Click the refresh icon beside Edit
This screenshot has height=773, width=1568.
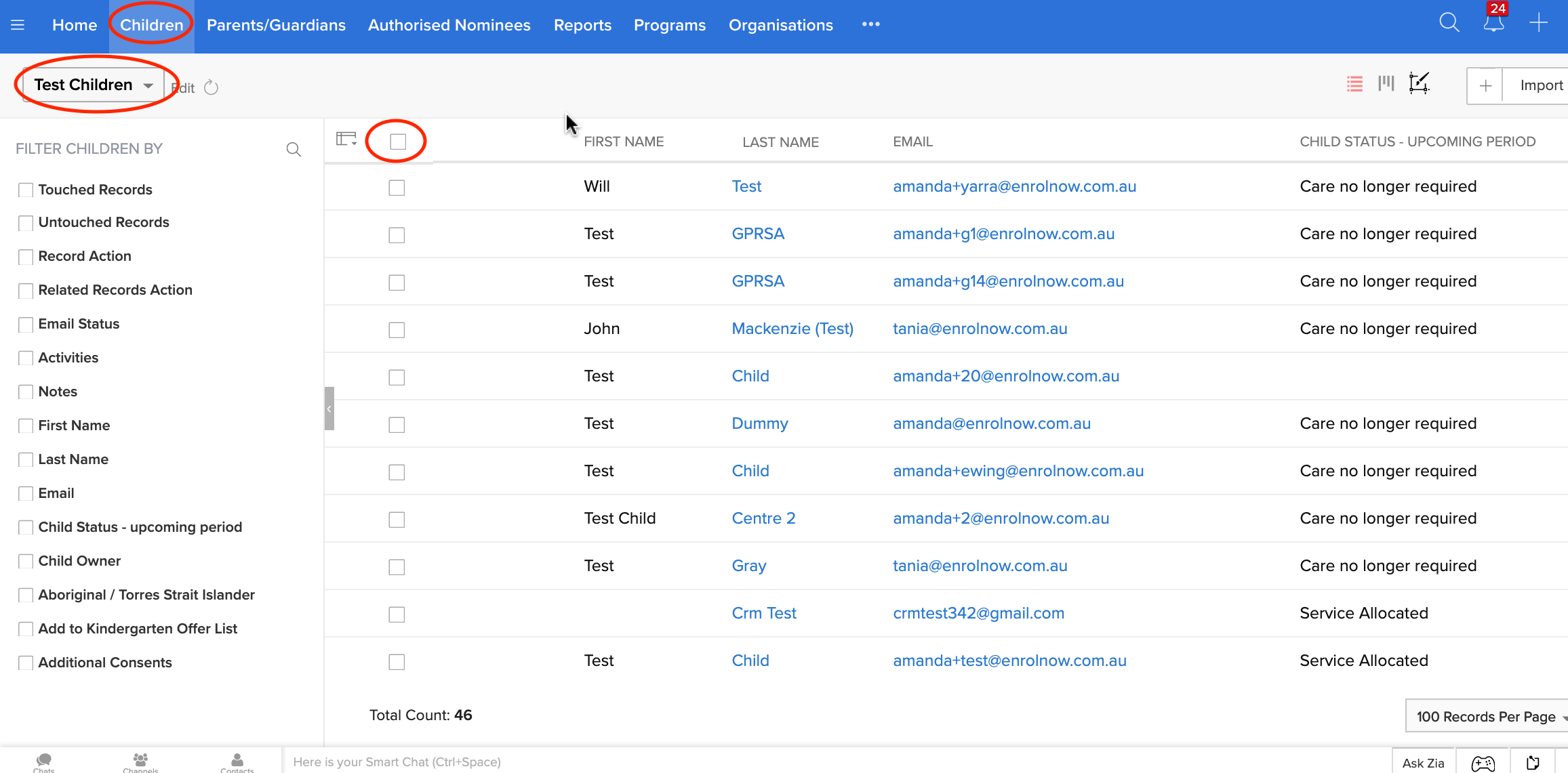tap(212, 87)
